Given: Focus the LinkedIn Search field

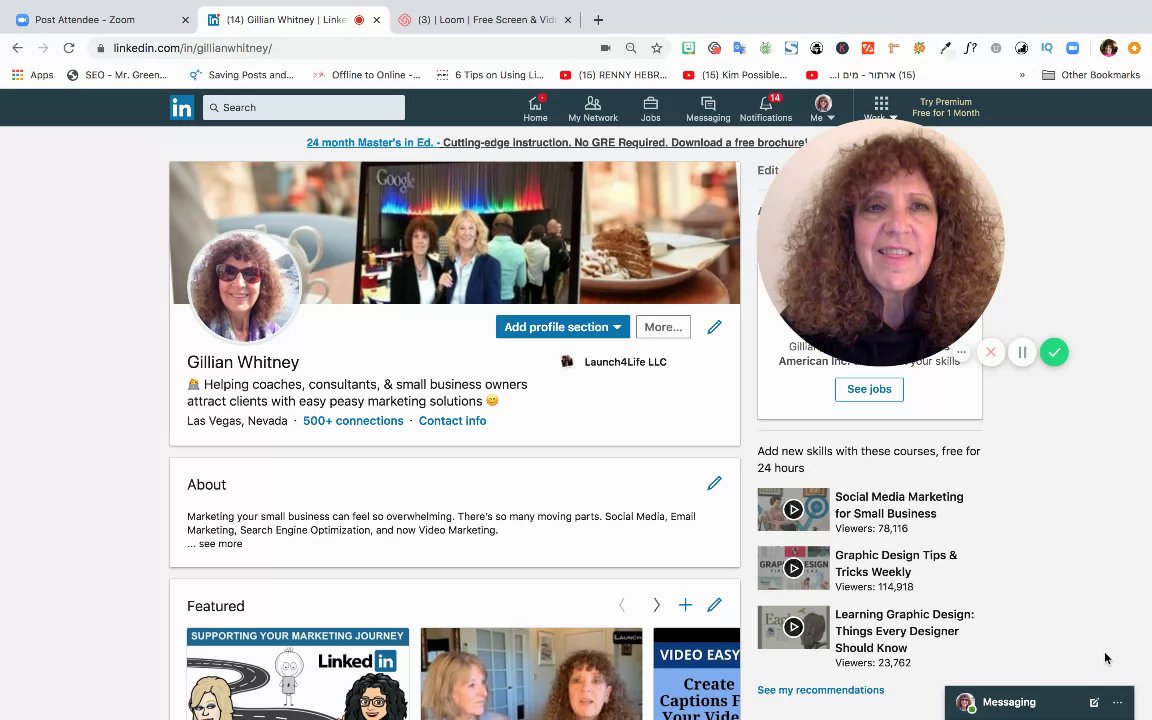Looking at the screenshot, I should 303,107.
